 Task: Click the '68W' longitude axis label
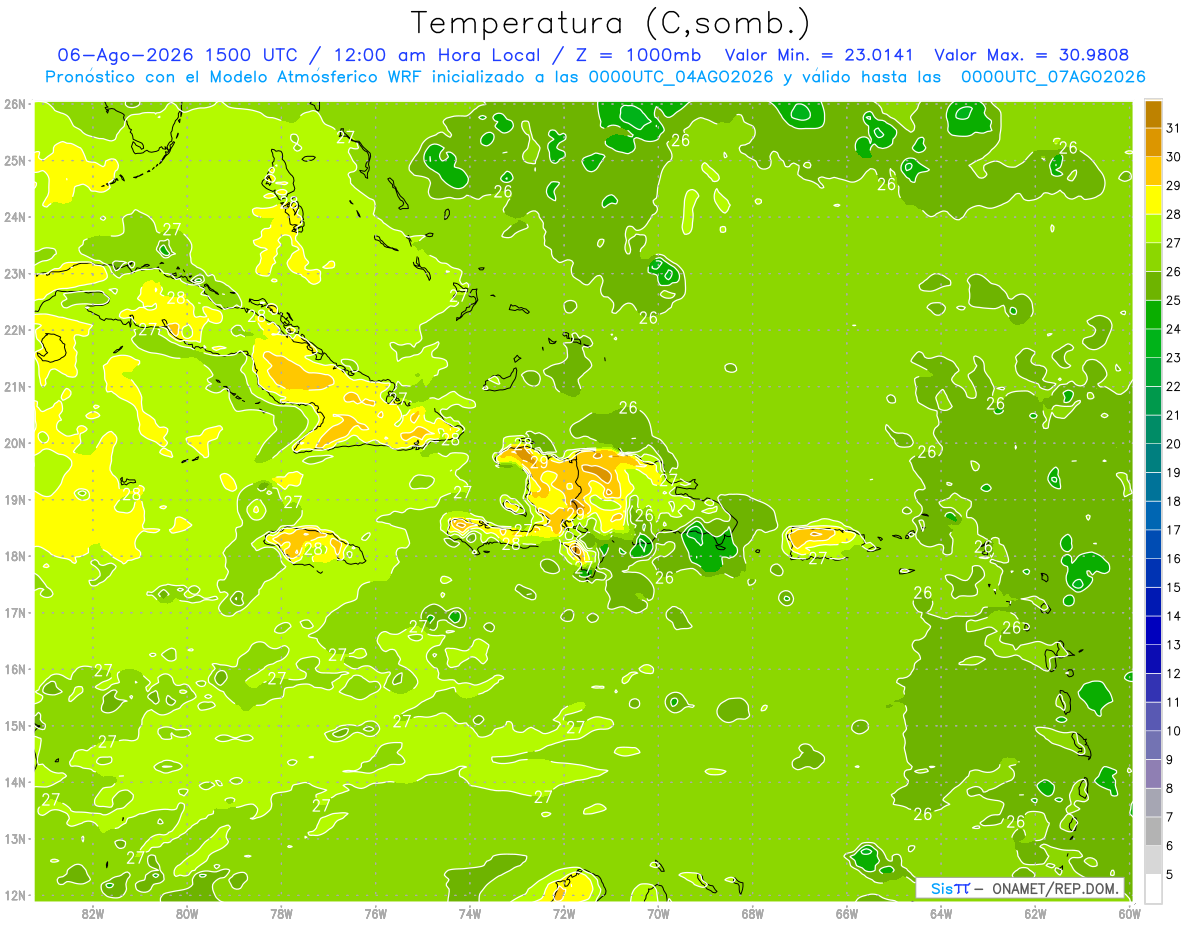[x=753, y=914]
